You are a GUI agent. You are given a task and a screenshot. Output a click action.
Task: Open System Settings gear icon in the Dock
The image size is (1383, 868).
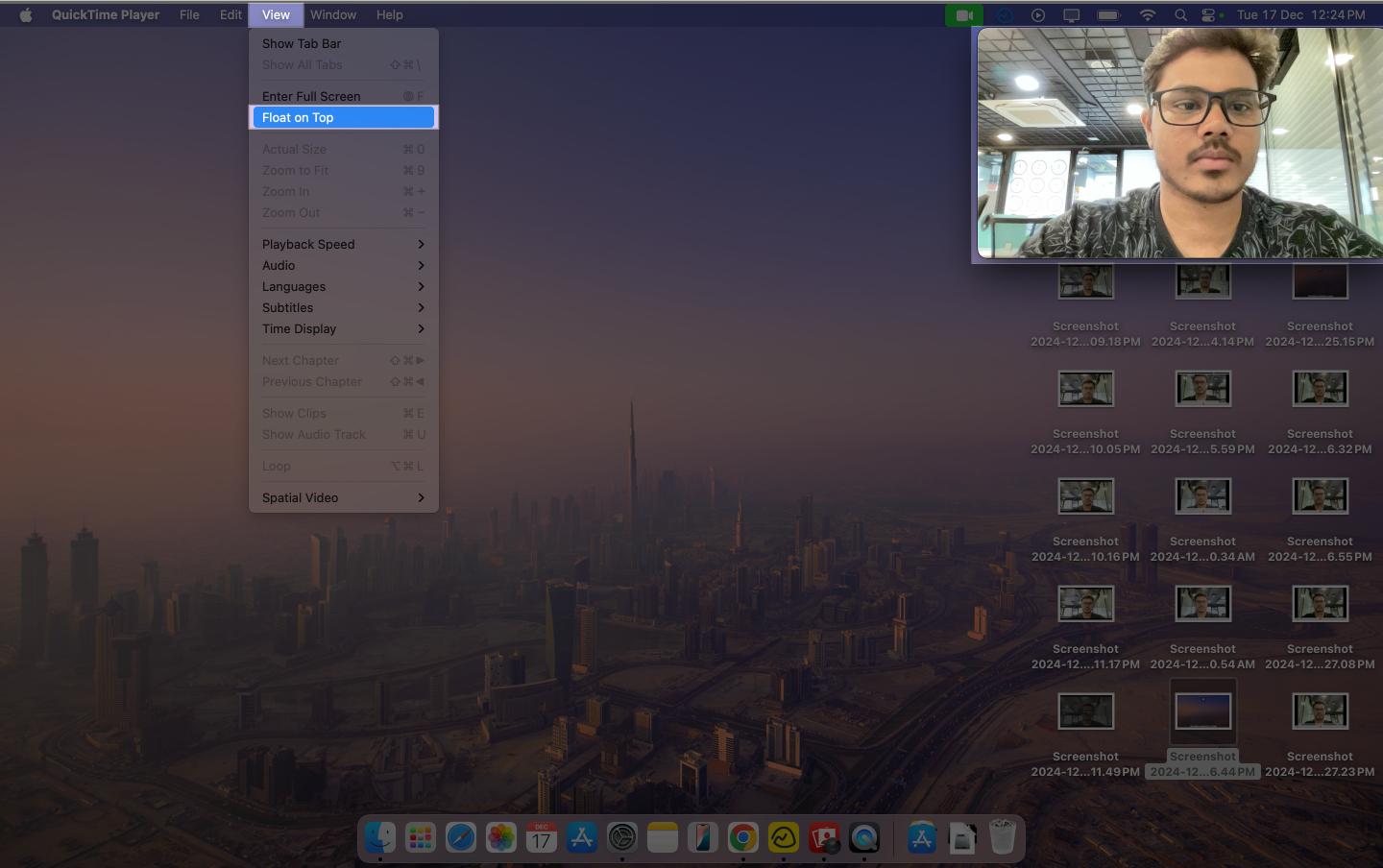point(622,838)
